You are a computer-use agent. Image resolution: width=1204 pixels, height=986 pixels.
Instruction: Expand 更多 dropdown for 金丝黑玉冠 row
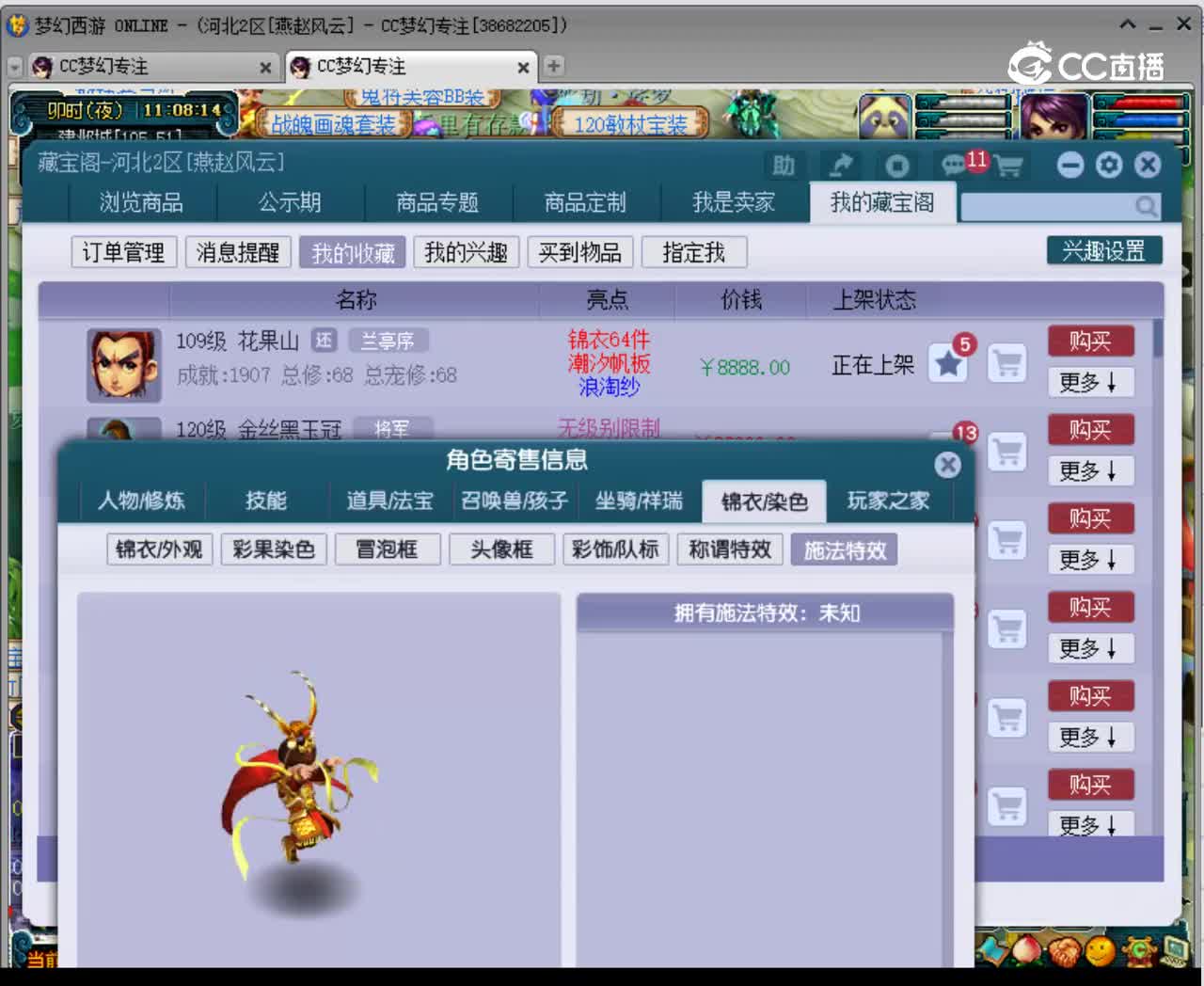pyautogui.click(x=1090, y=470)
